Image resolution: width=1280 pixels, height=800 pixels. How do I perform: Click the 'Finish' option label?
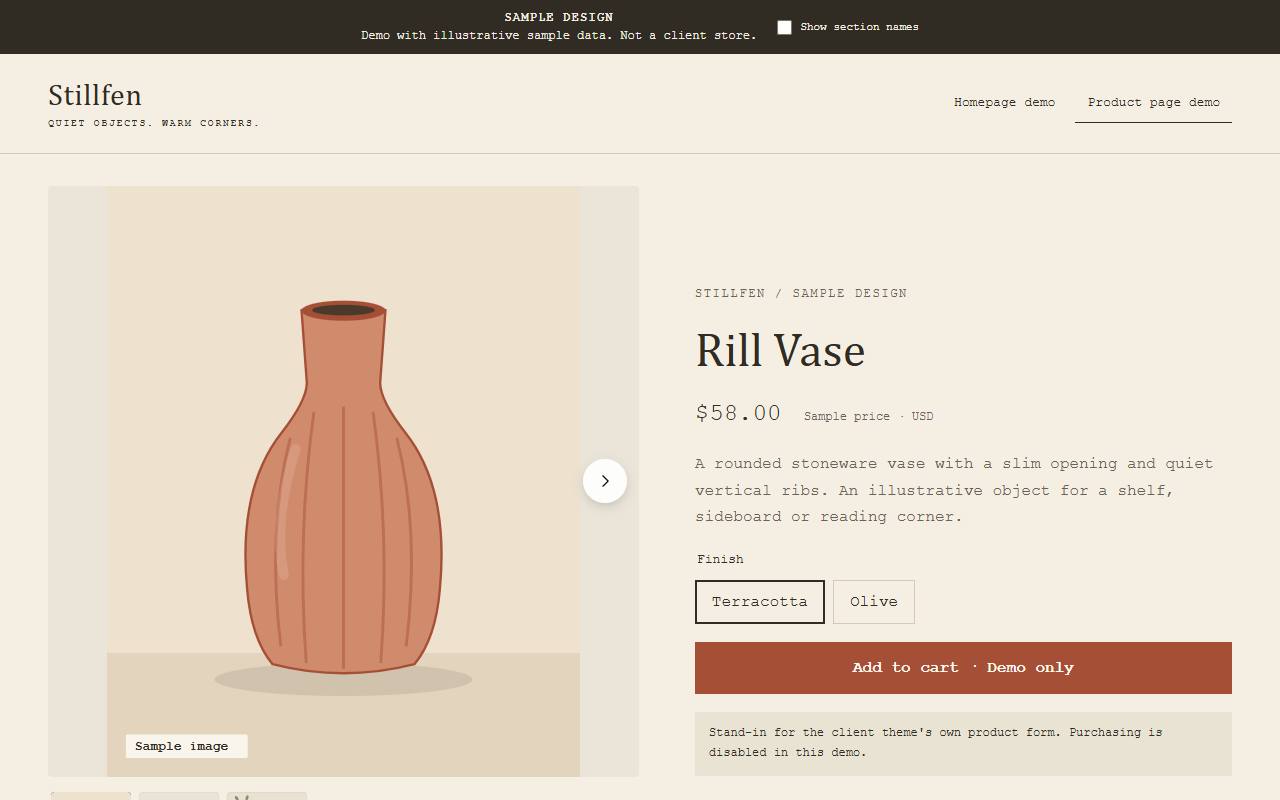pyautogui.click(x=720, y=559)
